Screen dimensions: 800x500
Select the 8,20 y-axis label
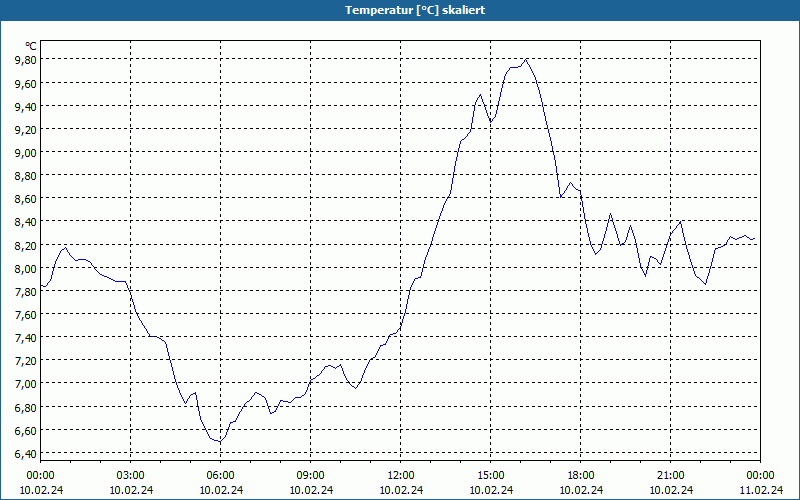point(26,245)
